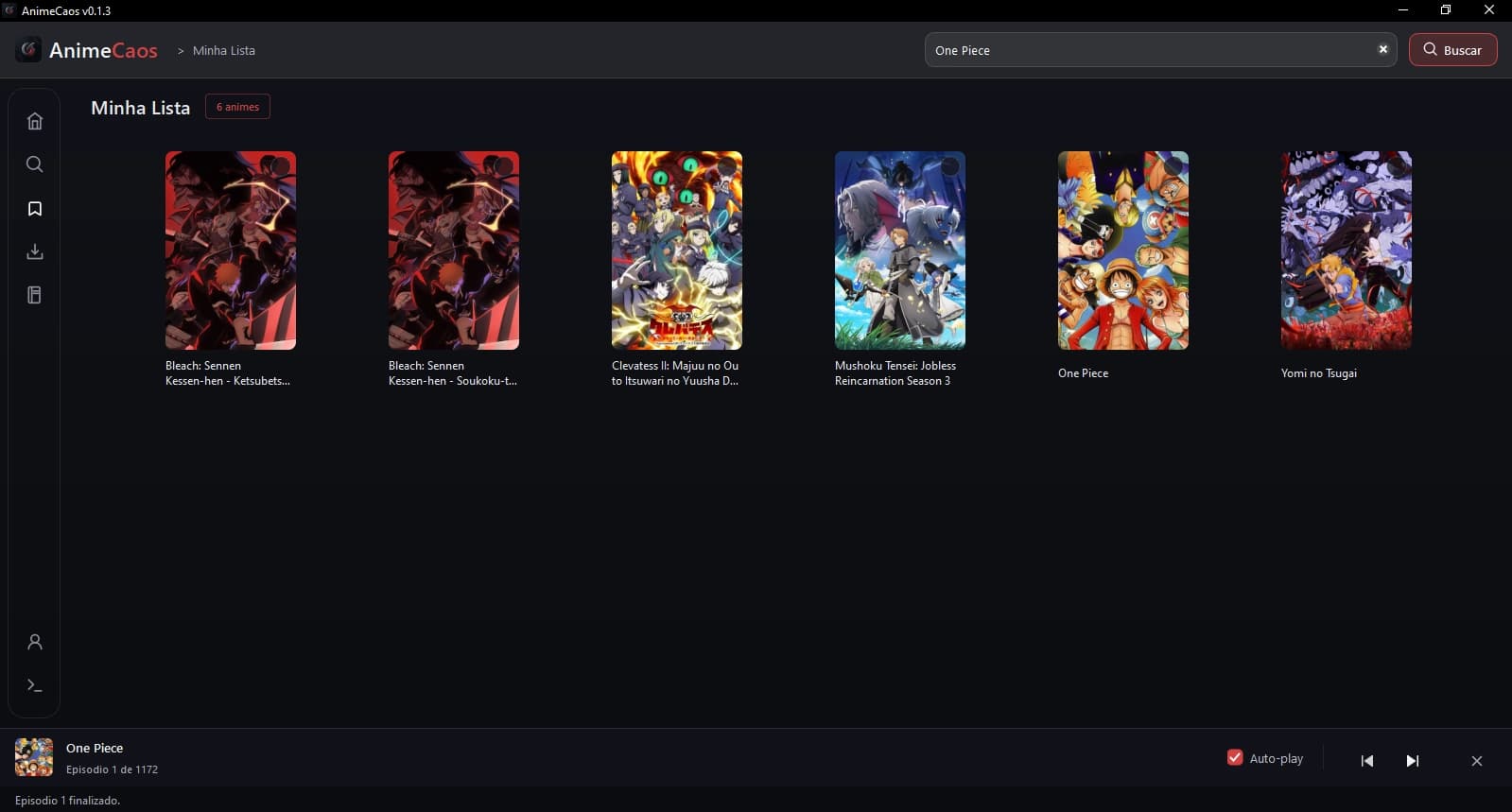Image resolution: width=1512 pixels, height=812 pixels.
Task: Click title text 'Bleach: Sennen Kessen-hen - Ketsubets...'
Action: coord(228,373)
